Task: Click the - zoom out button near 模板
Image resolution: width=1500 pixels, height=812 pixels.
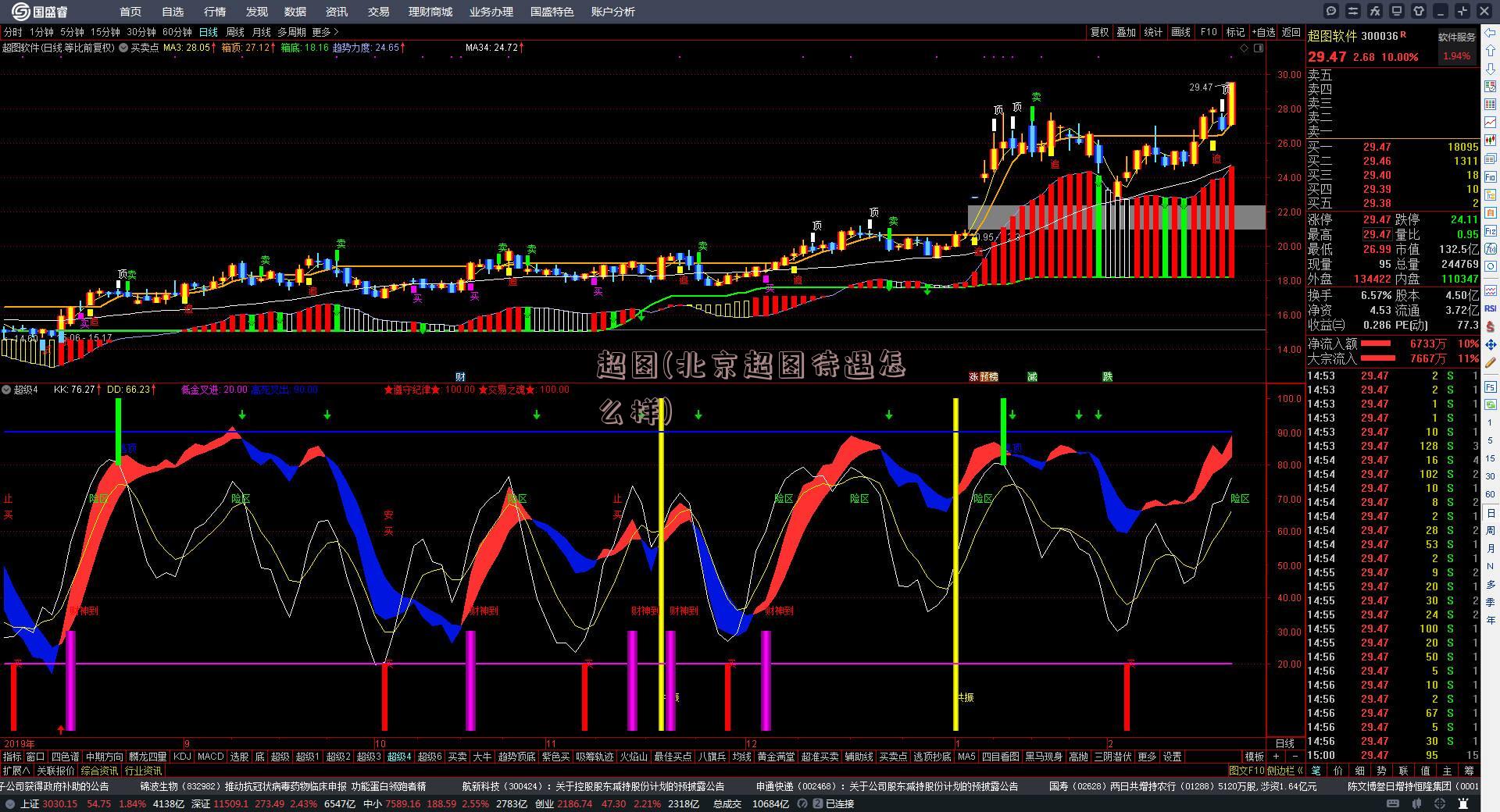Action: (x=1295, y=757)
